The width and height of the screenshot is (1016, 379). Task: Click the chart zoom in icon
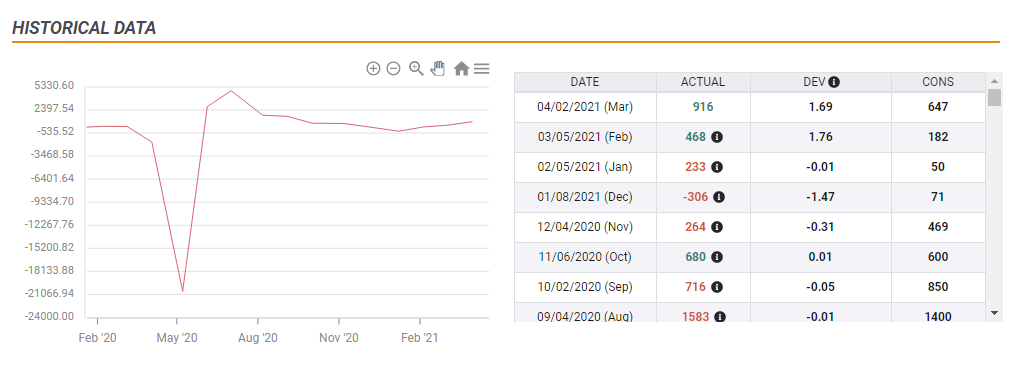point(373,68)
